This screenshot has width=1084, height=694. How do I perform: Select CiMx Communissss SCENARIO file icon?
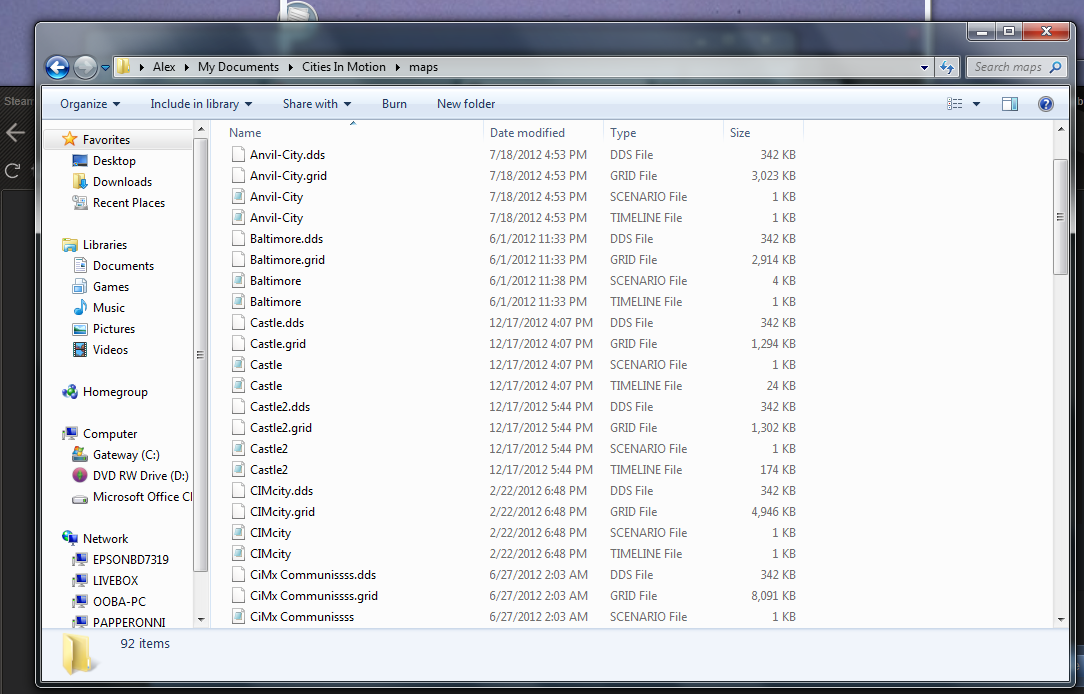(x=239, y=617)
